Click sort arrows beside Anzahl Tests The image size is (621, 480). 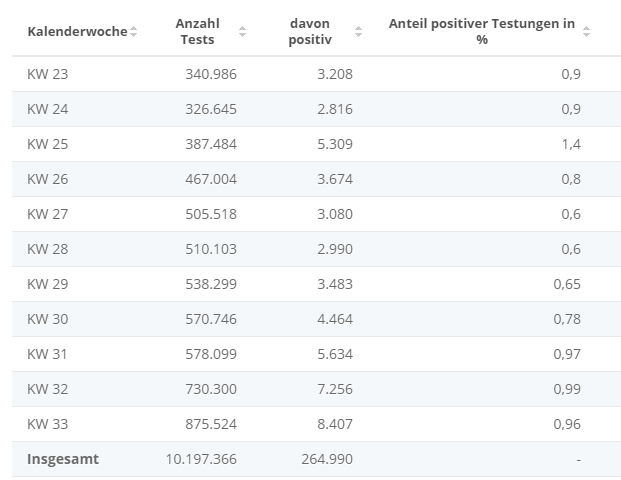242,32
